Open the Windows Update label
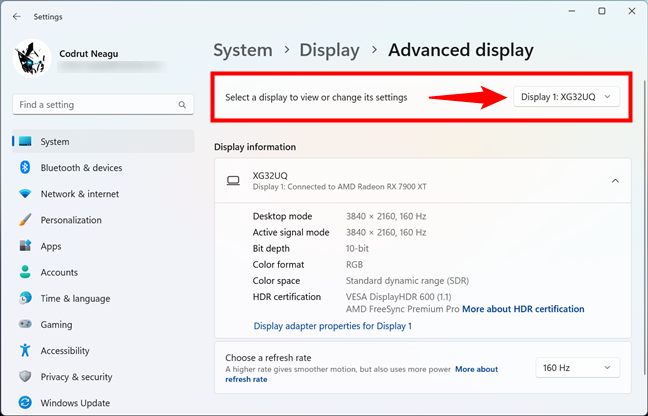The height and width of the screenshot is (416, 648). tap(75, 403)
